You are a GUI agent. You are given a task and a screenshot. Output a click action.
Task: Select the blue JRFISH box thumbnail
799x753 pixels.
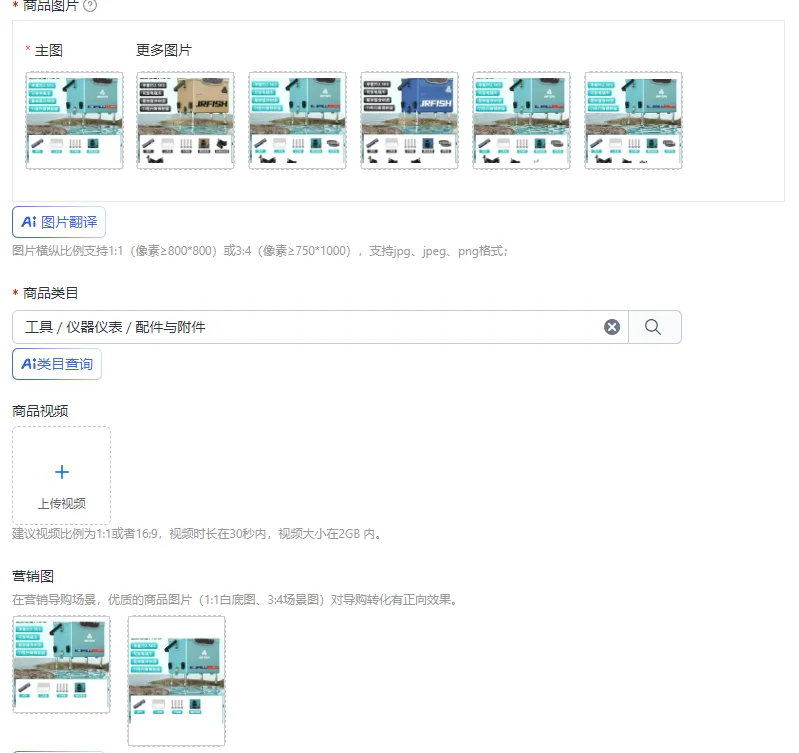(410, 120)
